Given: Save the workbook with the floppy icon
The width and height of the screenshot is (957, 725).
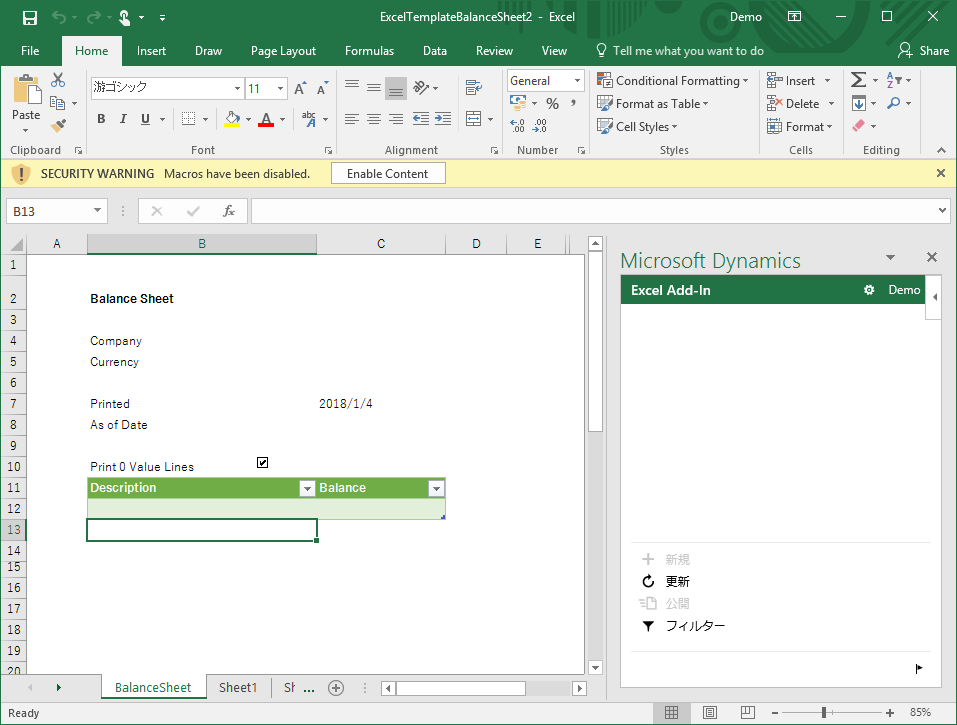Looking at the screenshot, I should (x=29, y=18).
